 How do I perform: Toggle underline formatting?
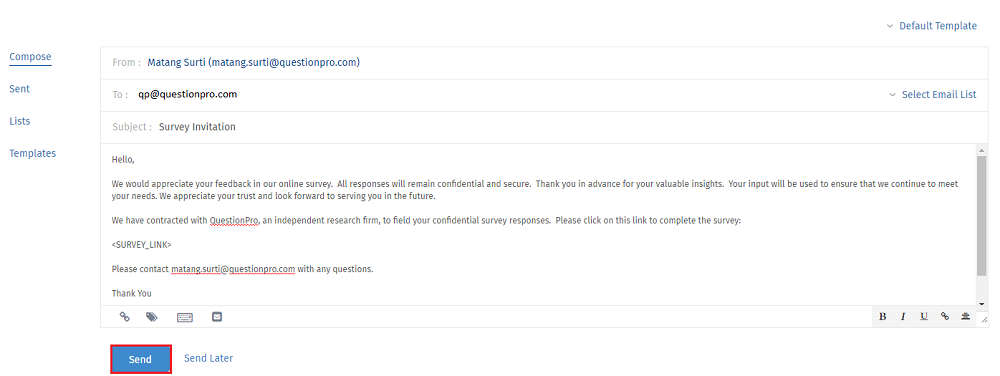pos(923,317)
